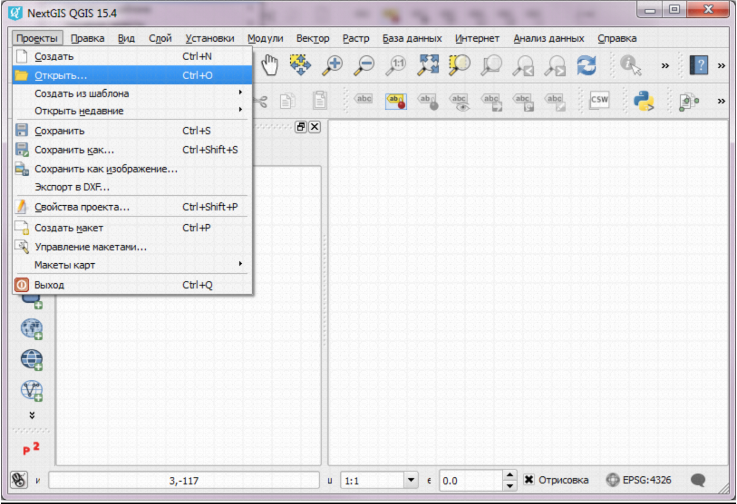Open the messages log speech bubble
This screenshot has height=504, width=737.
coord(698,480)
